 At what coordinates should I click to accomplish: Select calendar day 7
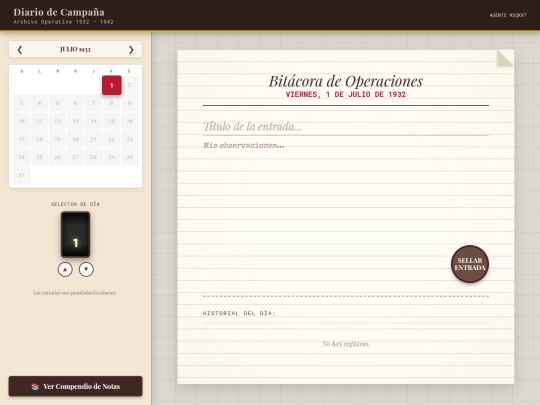tap(93, 103)
